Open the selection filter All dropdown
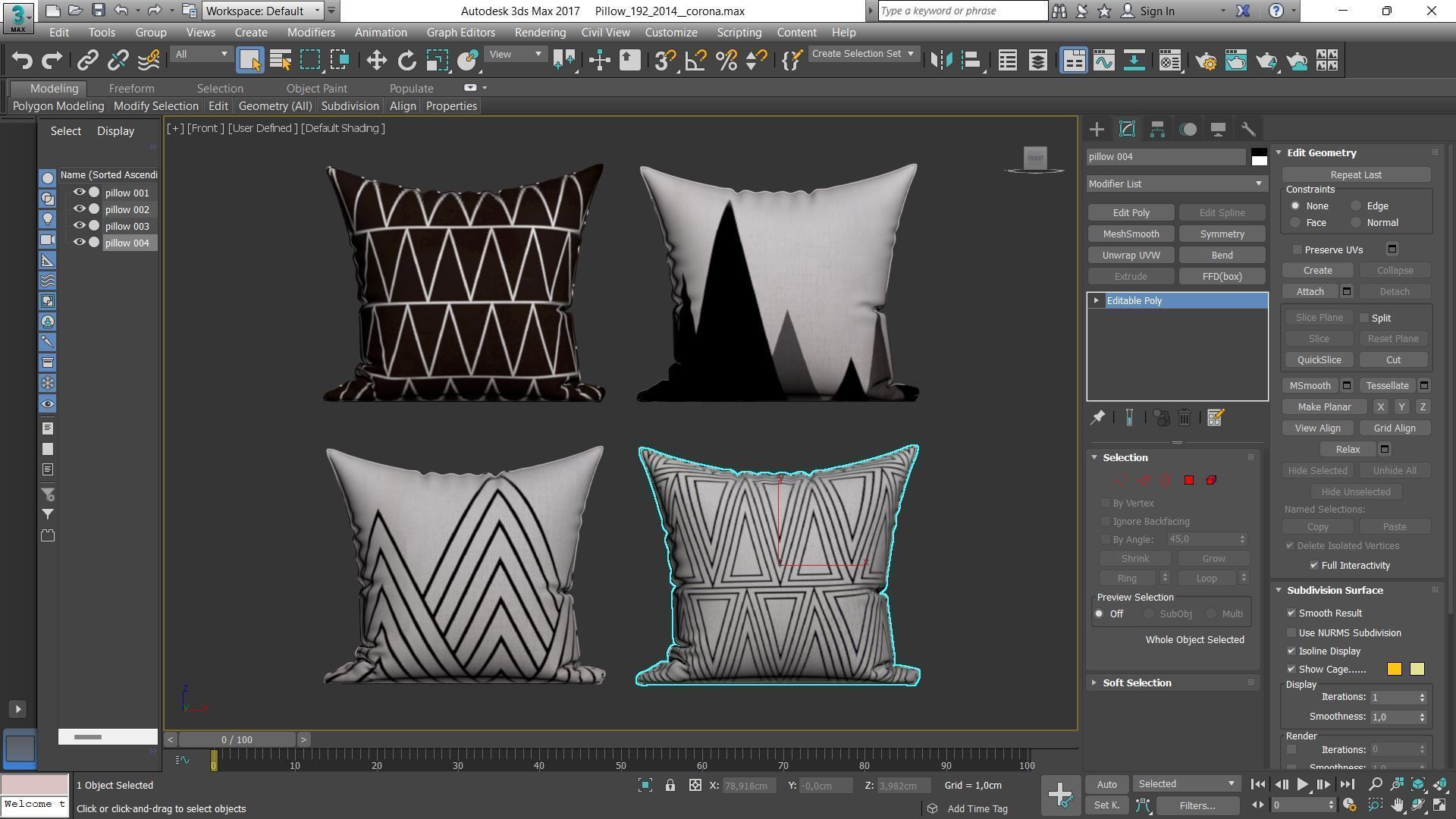This screenshot has height=819, width=1456. 201,55
